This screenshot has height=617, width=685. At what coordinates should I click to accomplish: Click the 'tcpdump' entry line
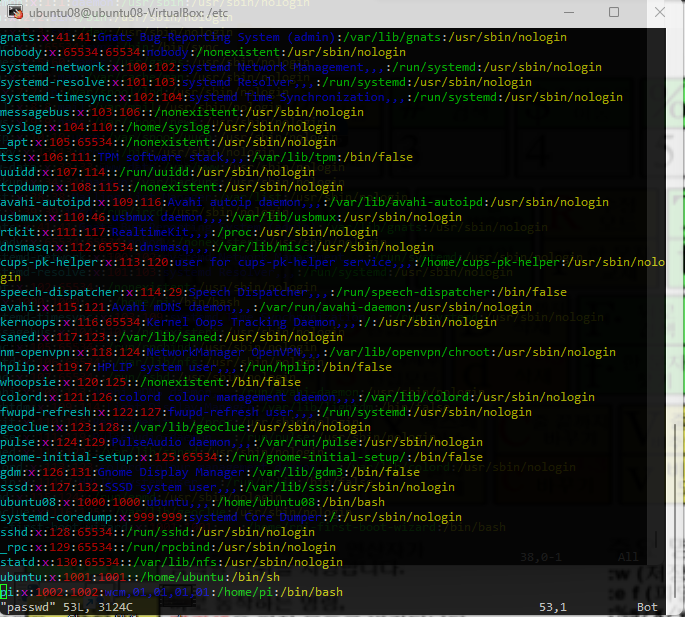click(x=171, y=187)
